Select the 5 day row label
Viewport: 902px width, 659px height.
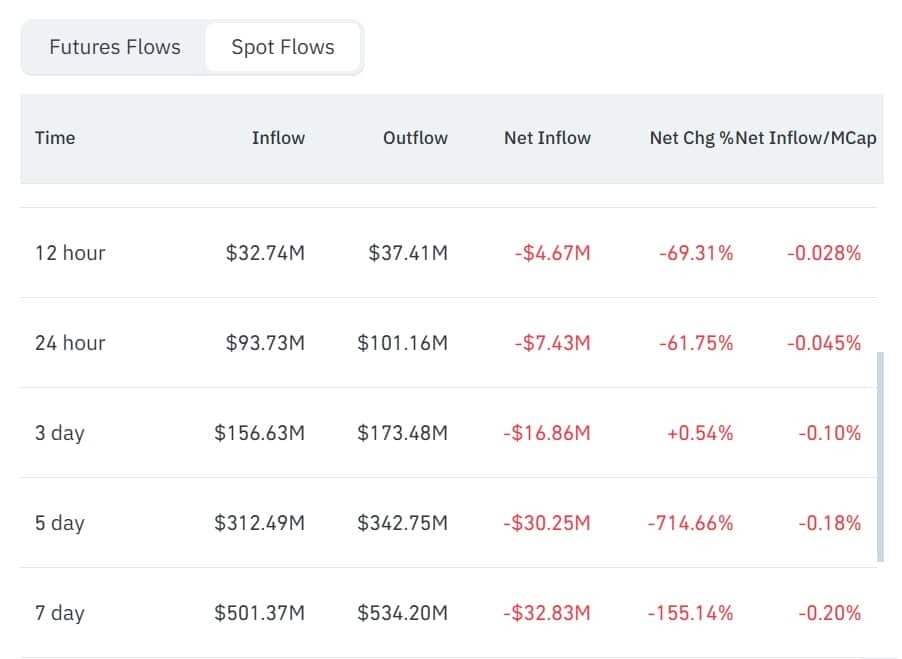[60, 523]
